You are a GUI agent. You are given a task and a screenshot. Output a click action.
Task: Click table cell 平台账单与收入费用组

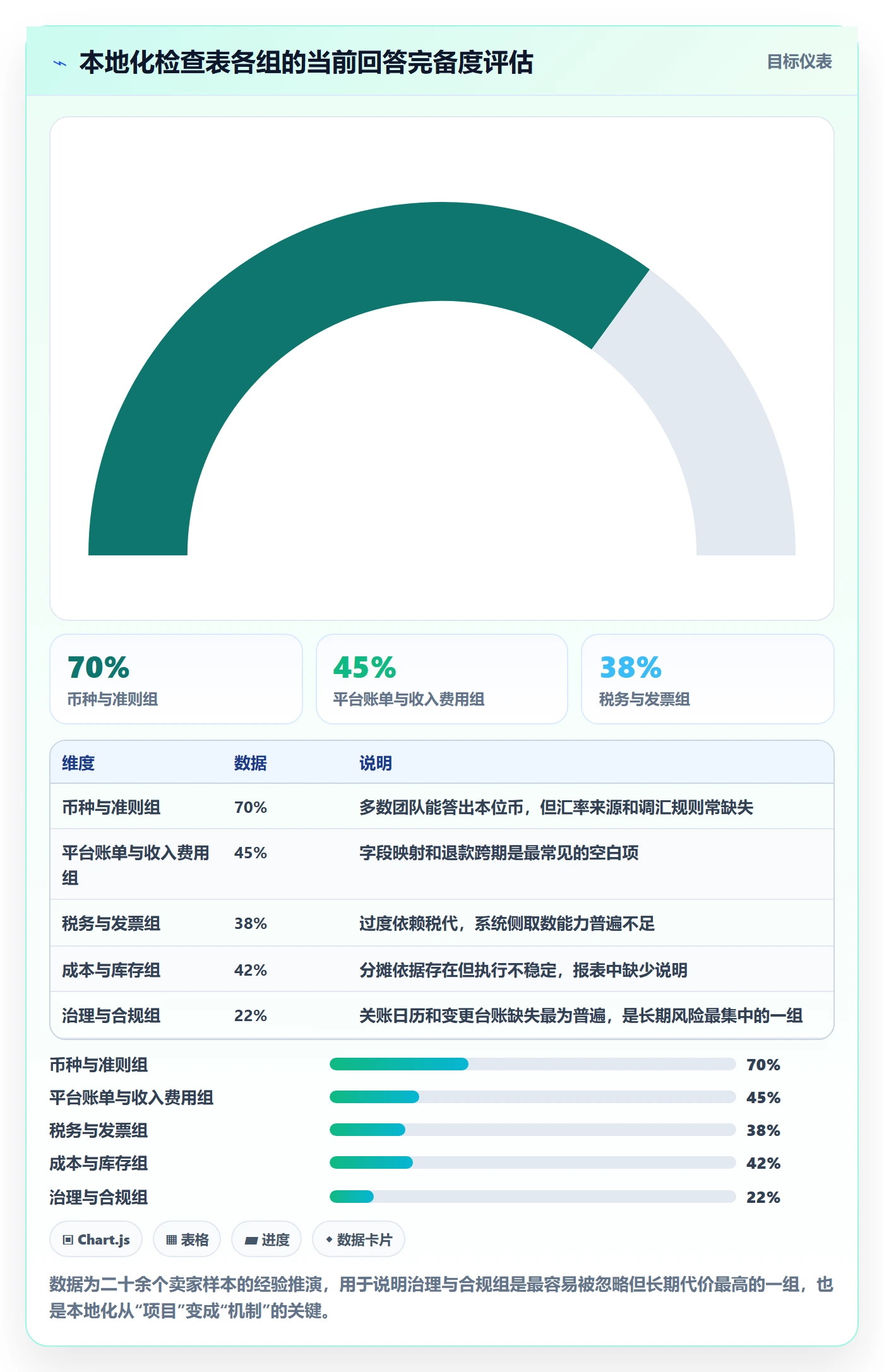tap(136, 865)
